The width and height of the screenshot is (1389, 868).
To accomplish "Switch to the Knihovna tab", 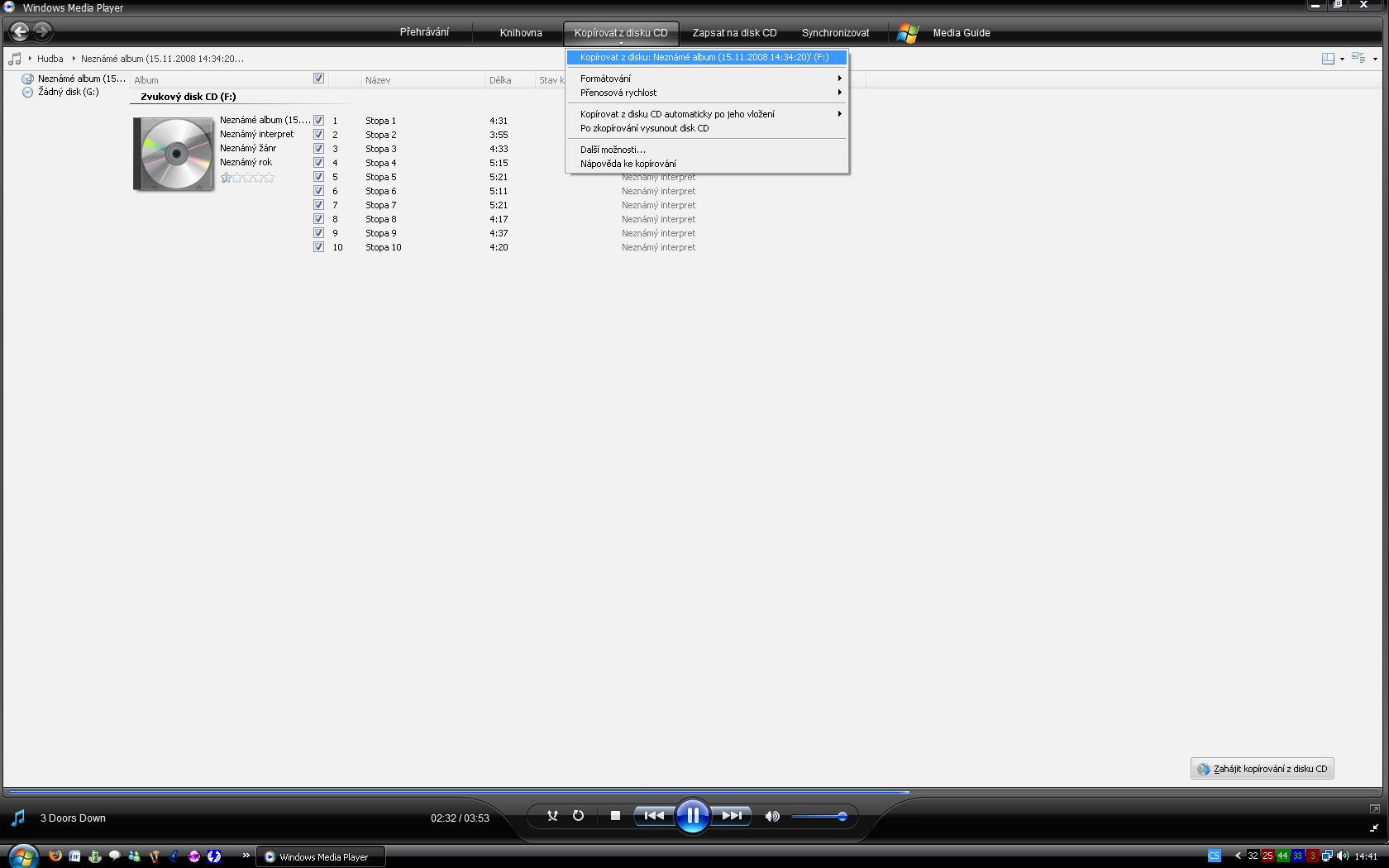I will [x=521, y=33].
